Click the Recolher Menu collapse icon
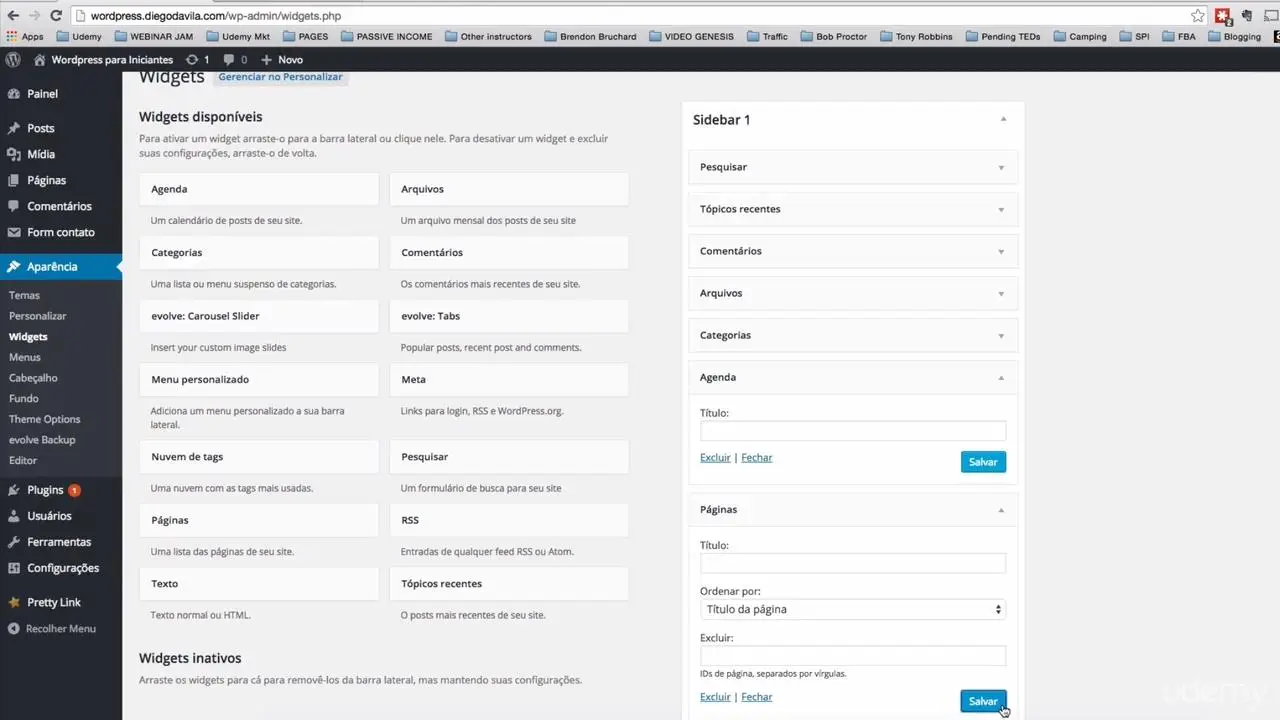1280x720 pixels. point(13,629)
